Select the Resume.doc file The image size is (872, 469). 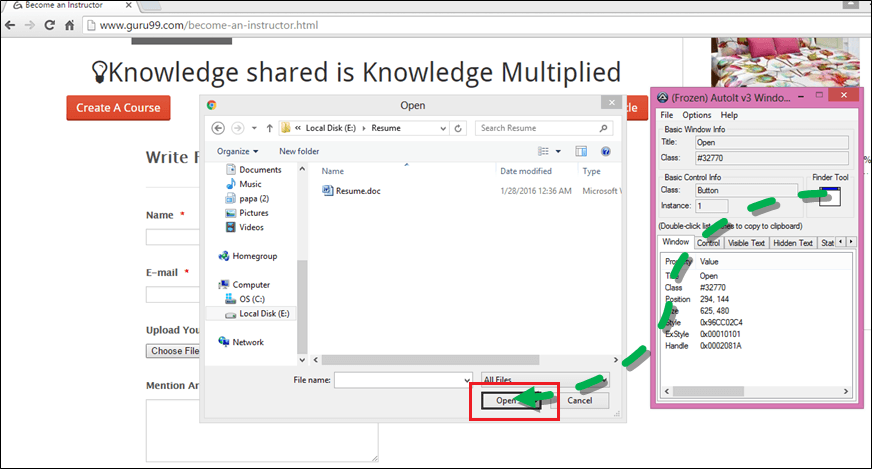click(357, 190)
